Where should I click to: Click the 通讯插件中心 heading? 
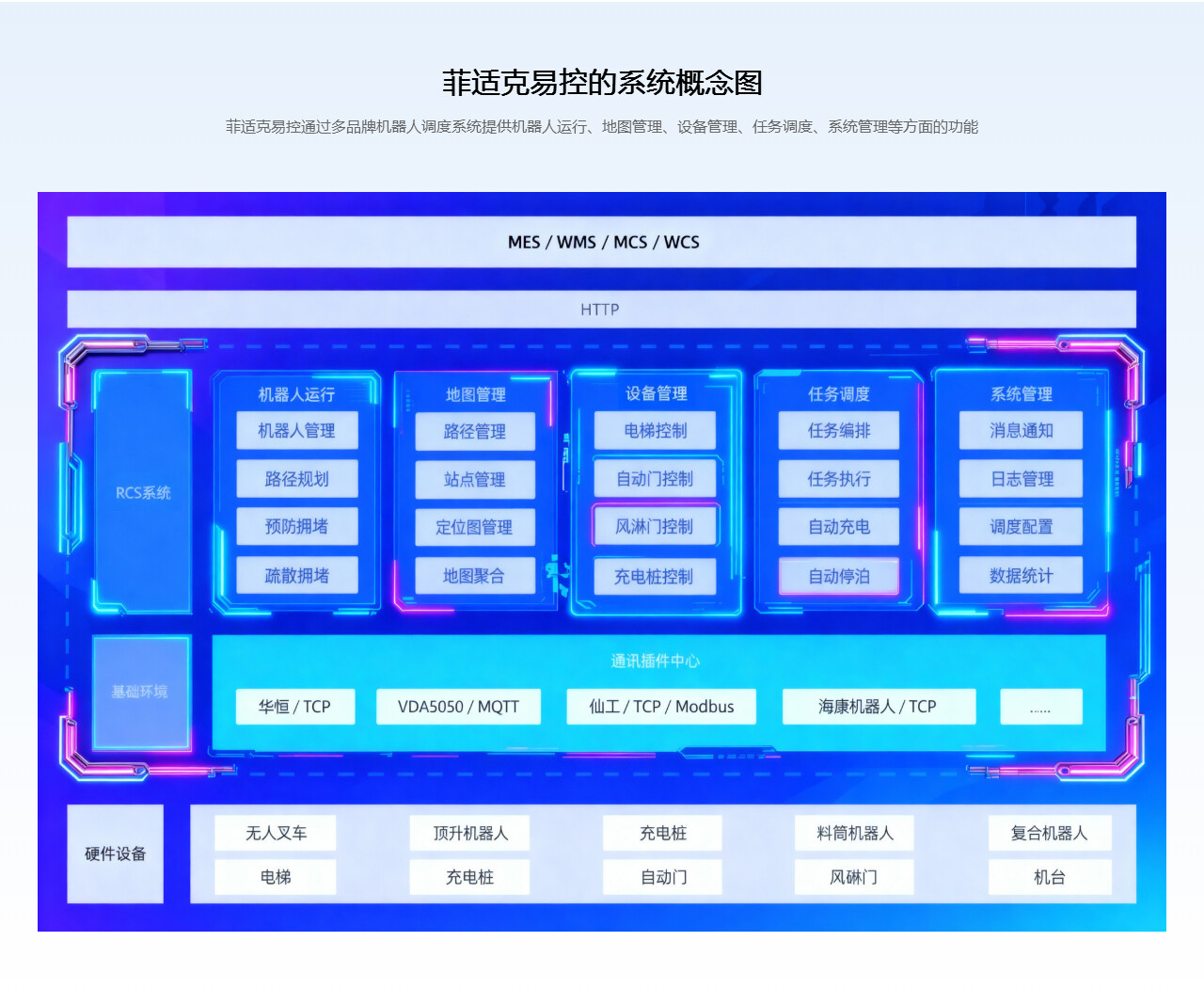(656, 661)
